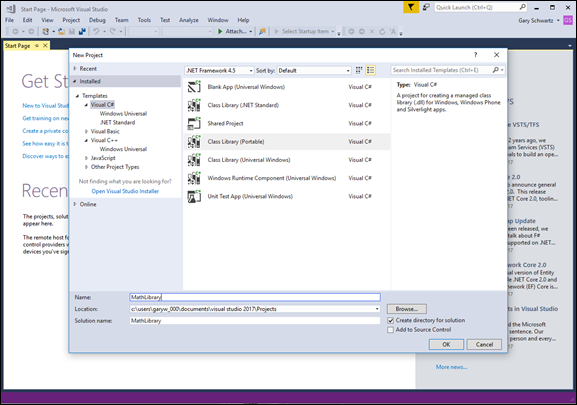The width and height of the screenshot is (577, 405).
Task: Click the Windows Runtime Component template icon
Action: coord(194,178)
